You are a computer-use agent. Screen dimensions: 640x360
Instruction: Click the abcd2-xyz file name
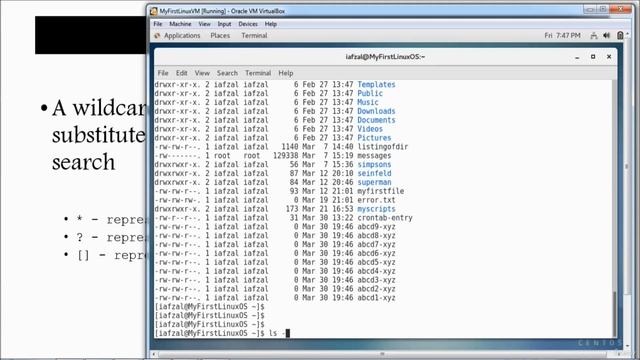point(376,289)
